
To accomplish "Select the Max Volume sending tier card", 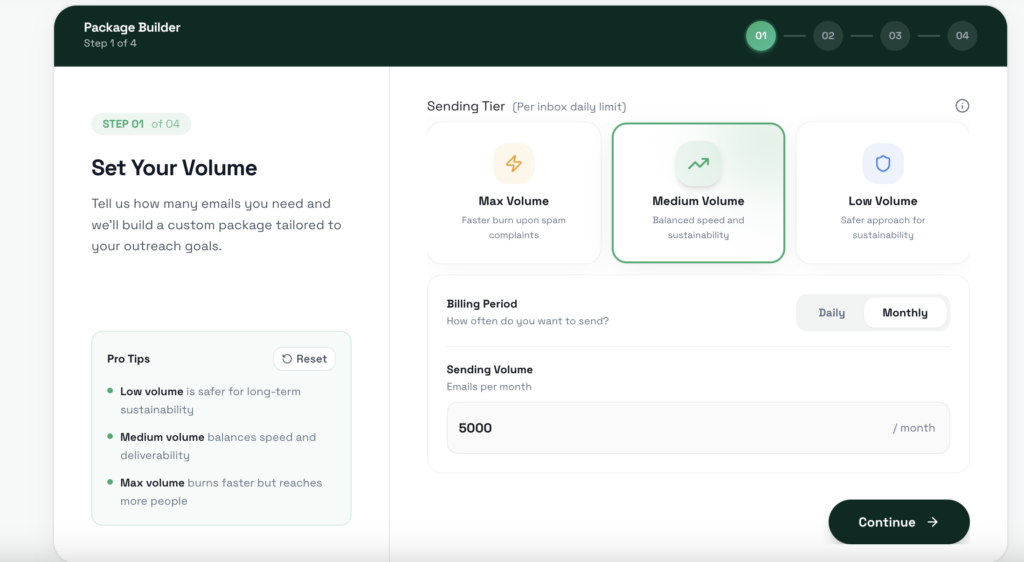I will [514, 193].
